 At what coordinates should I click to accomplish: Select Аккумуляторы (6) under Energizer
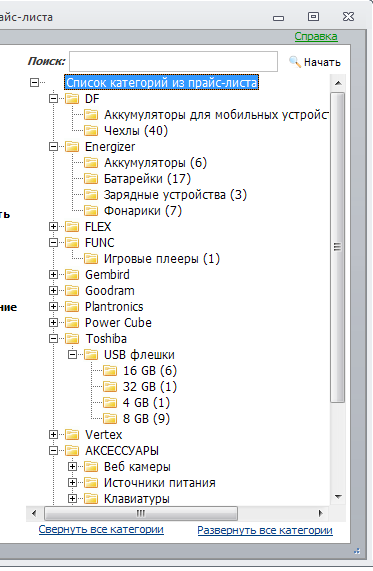click(155, 163)
